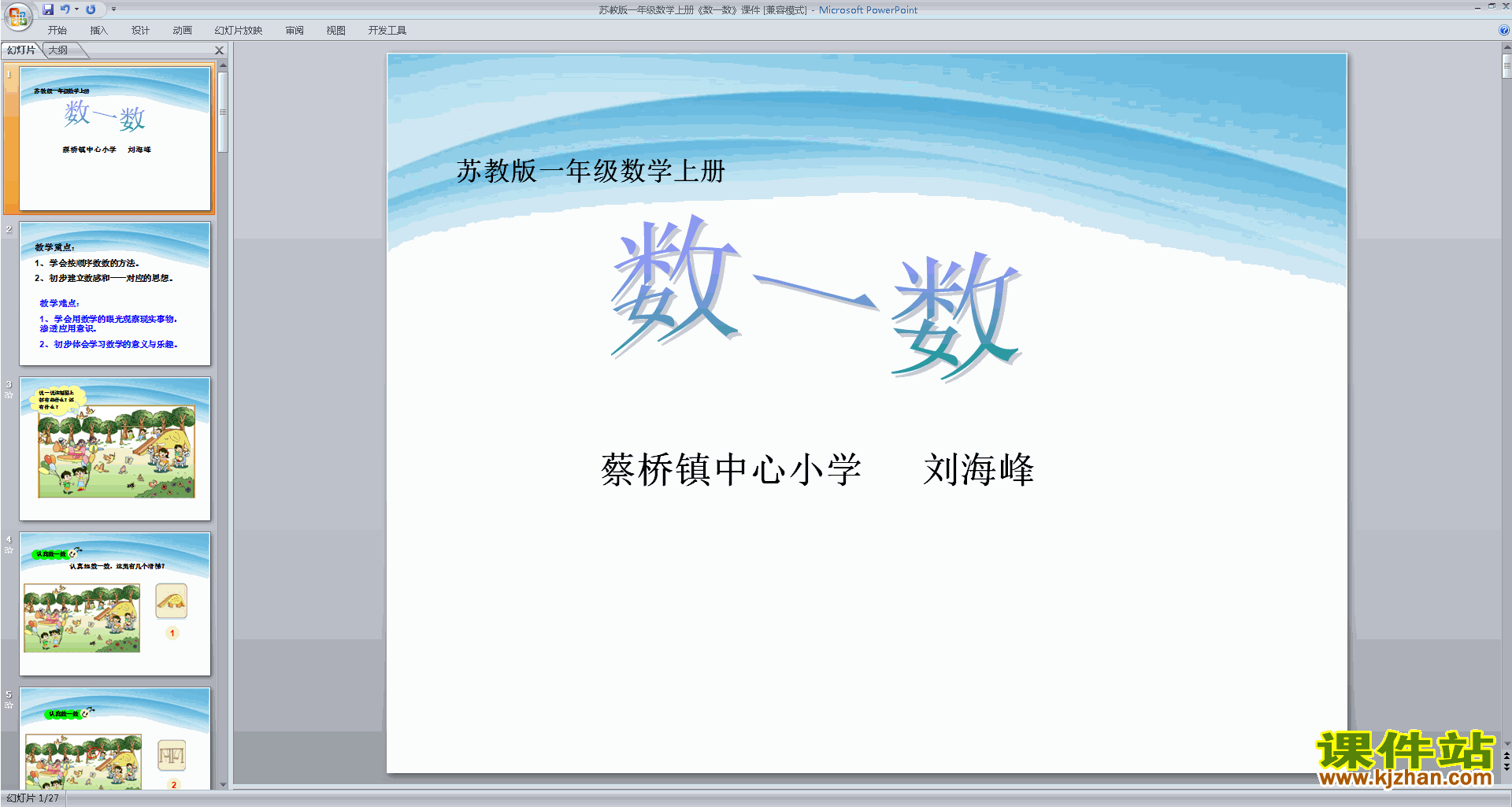
Task: Click thumbnail pane scrollbar thumb
Action: 223,112
